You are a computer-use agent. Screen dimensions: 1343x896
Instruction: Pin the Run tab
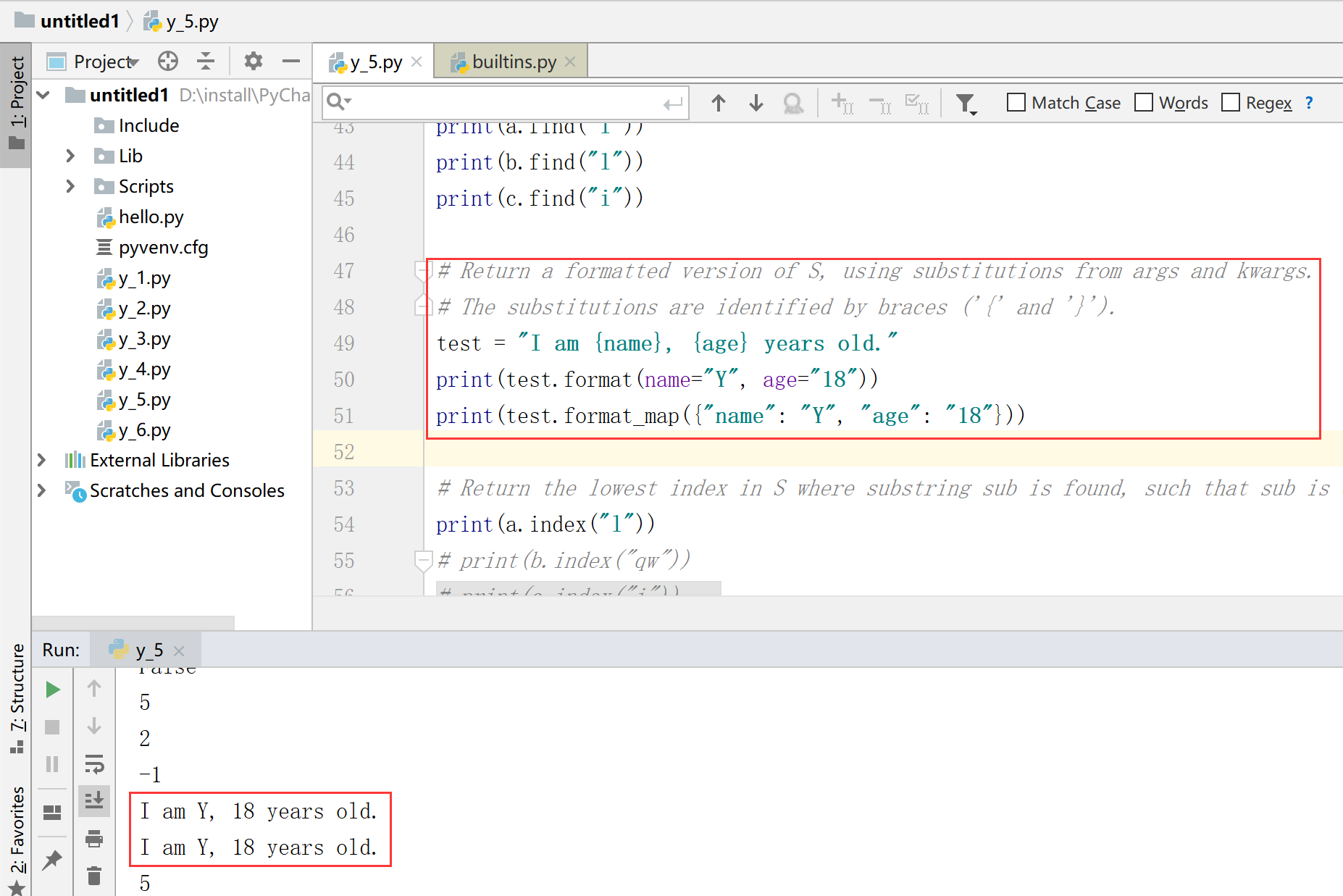tap(52, 860)
